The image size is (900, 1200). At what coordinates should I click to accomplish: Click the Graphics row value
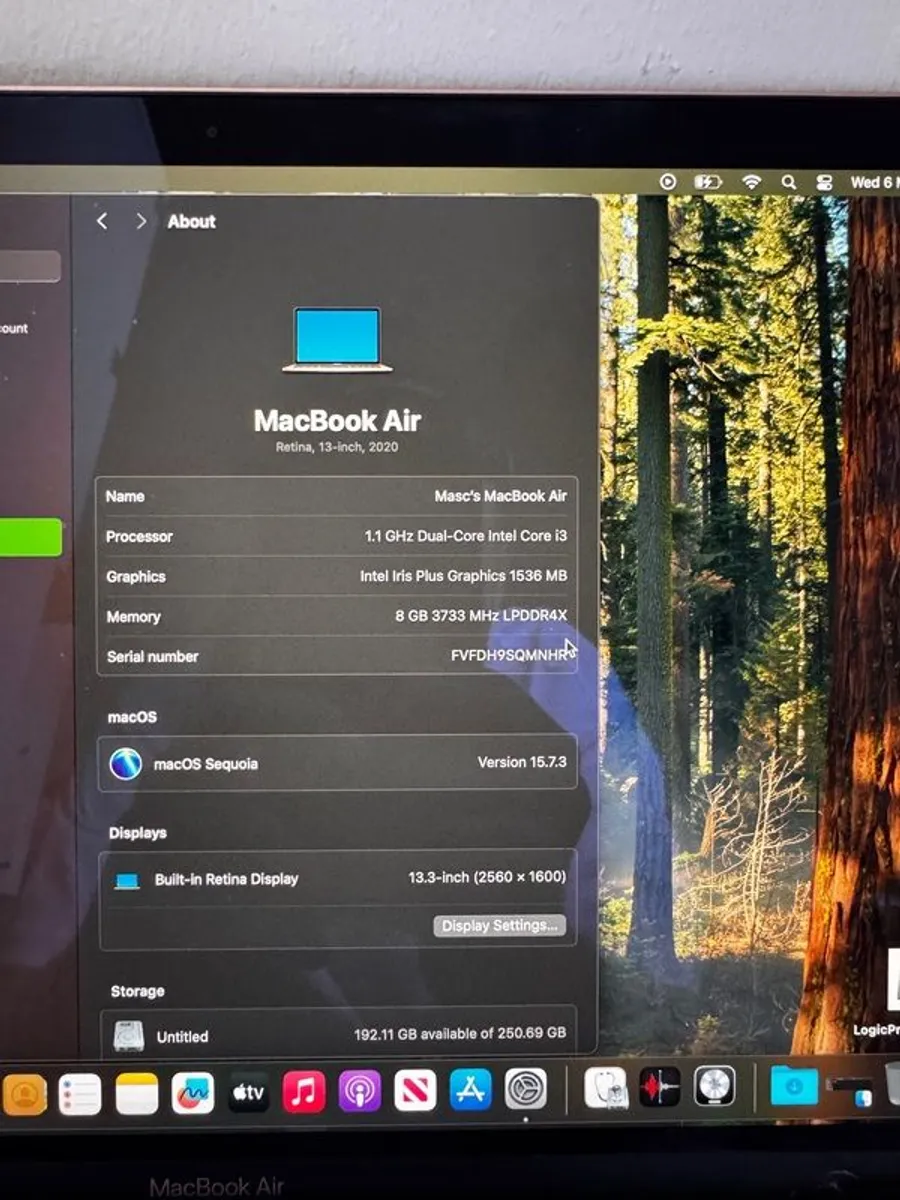463,576
